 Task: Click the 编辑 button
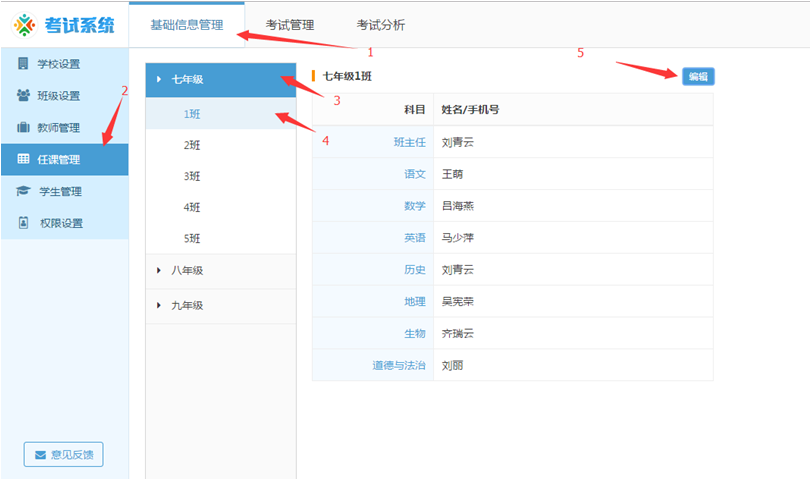pos(698,77)
